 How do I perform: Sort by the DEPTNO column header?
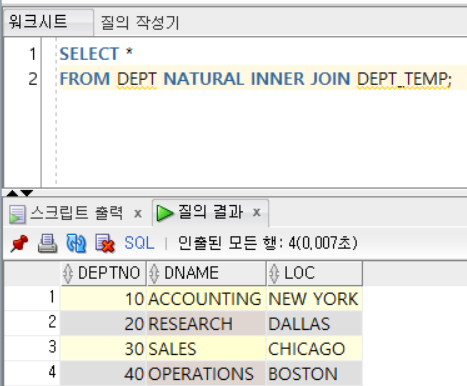103,273
